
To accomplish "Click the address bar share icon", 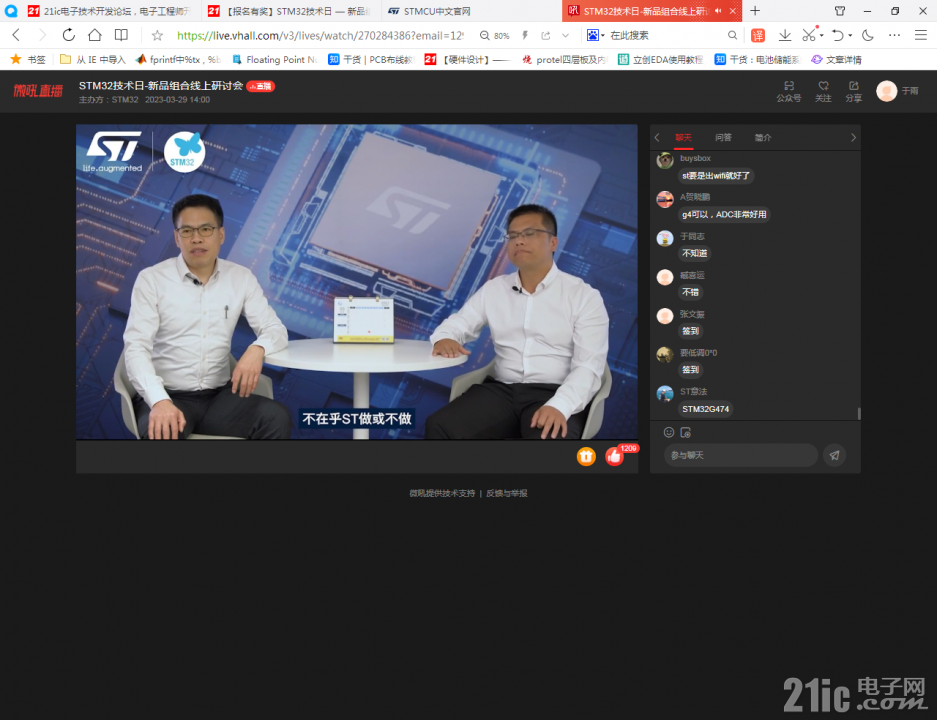I will click(x=546, y=36).
